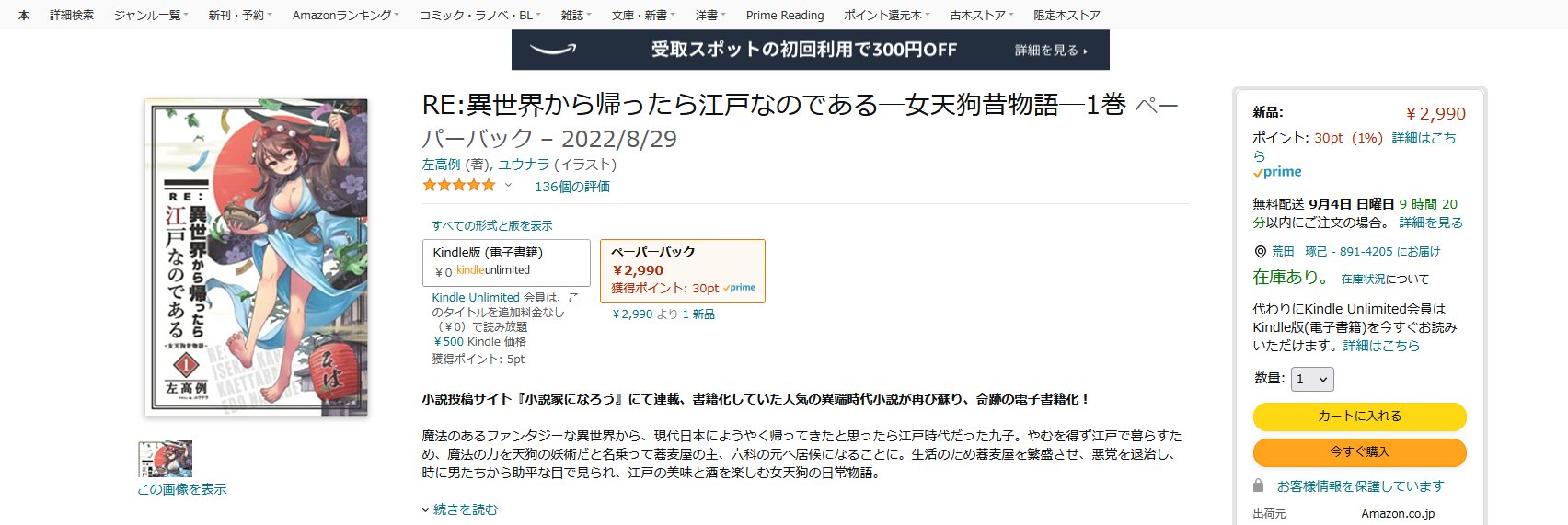Viewport: 1568px width, 525px height.
Task: Expand the ポイント還元本 menu
Action: [887, 15]
